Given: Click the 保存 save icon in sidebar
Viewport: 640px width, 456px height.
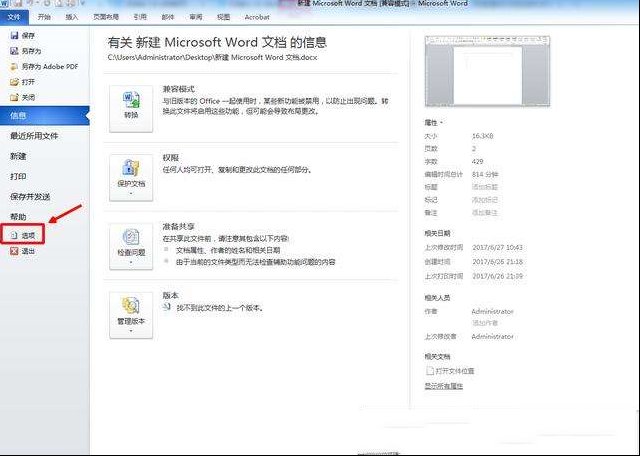Looking at the screenshot, I should pyautogui.click(x=14, y=36).
